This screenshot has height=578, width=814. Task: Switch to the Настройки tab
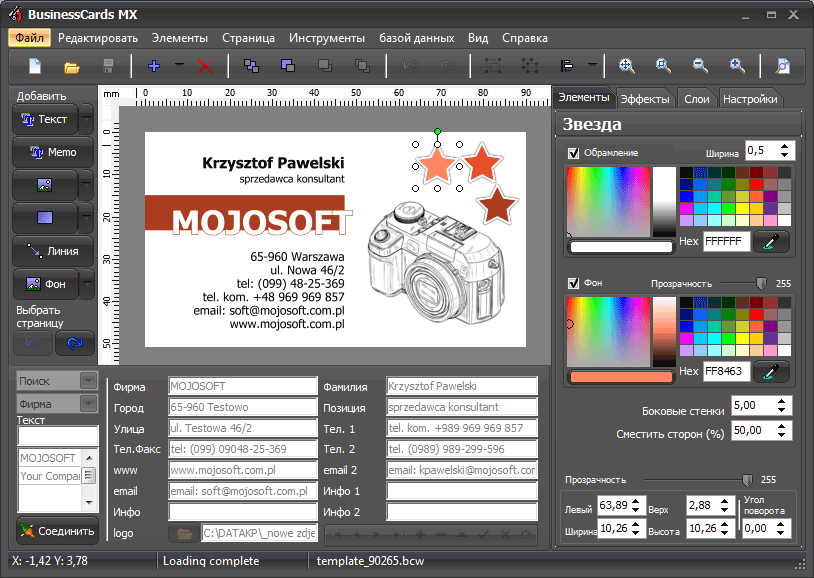[x=750, y=99]
